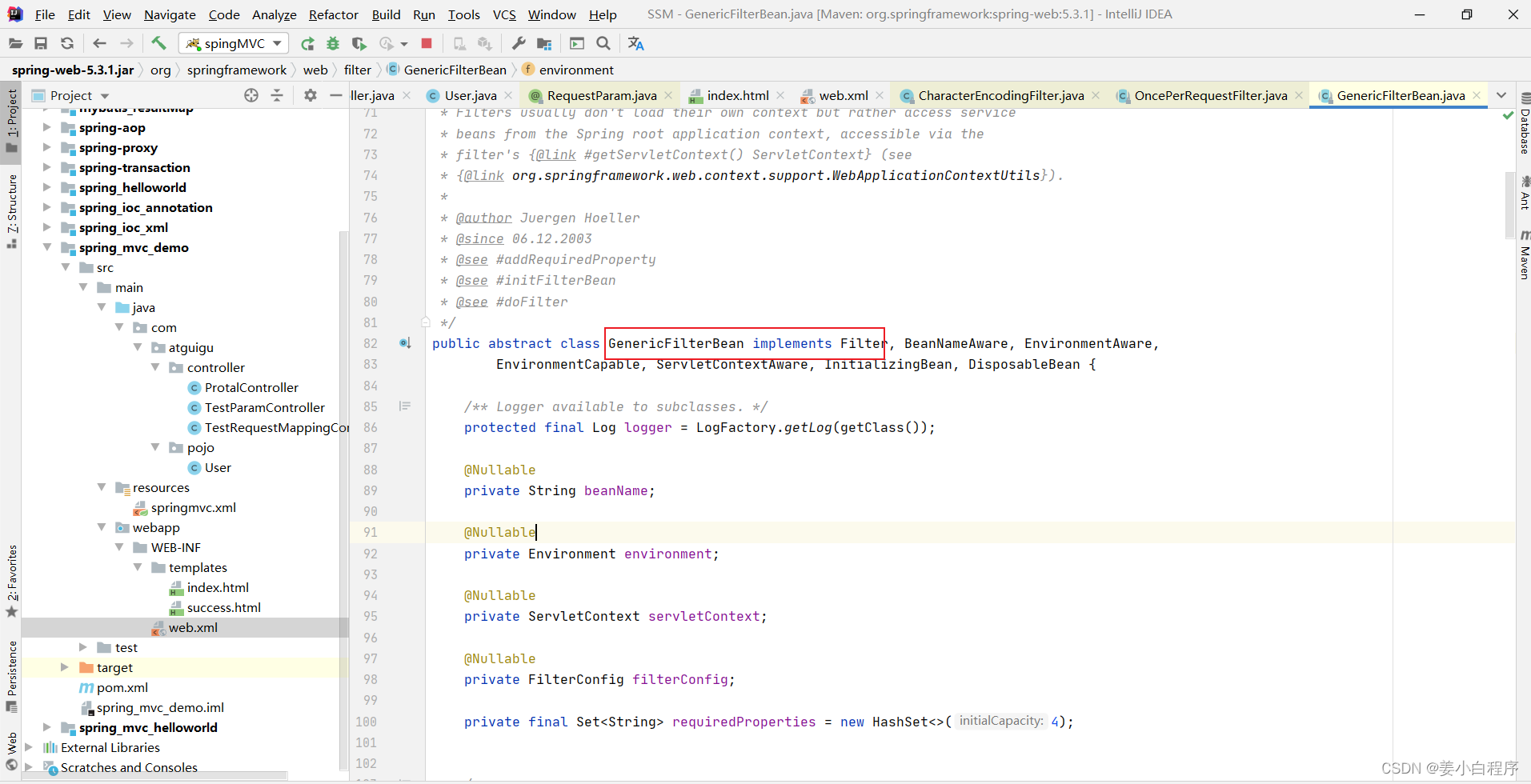This screenshot has height=784, width=1531.
Task: Click the locate target icon in Project panel
Action: [251, 95]
